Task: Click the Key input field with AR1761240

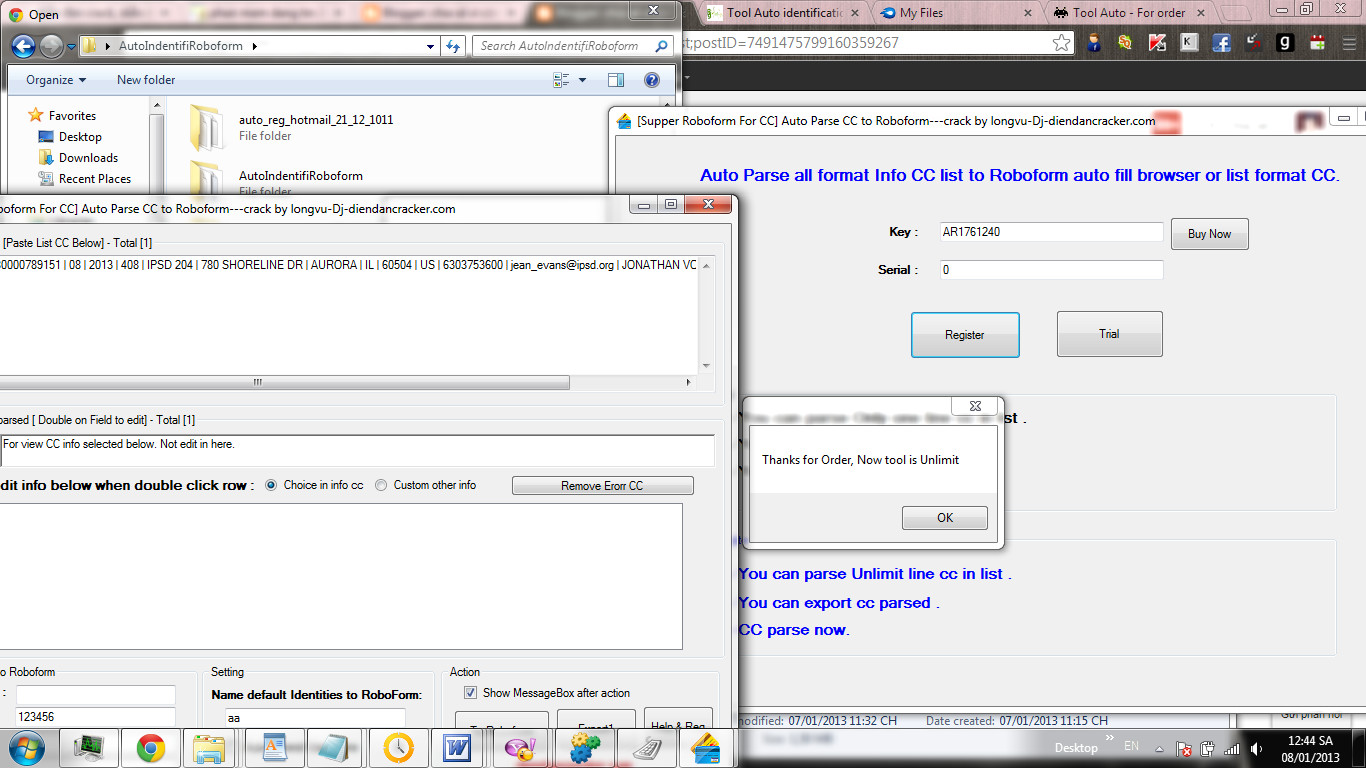Action: [1051, 232]
